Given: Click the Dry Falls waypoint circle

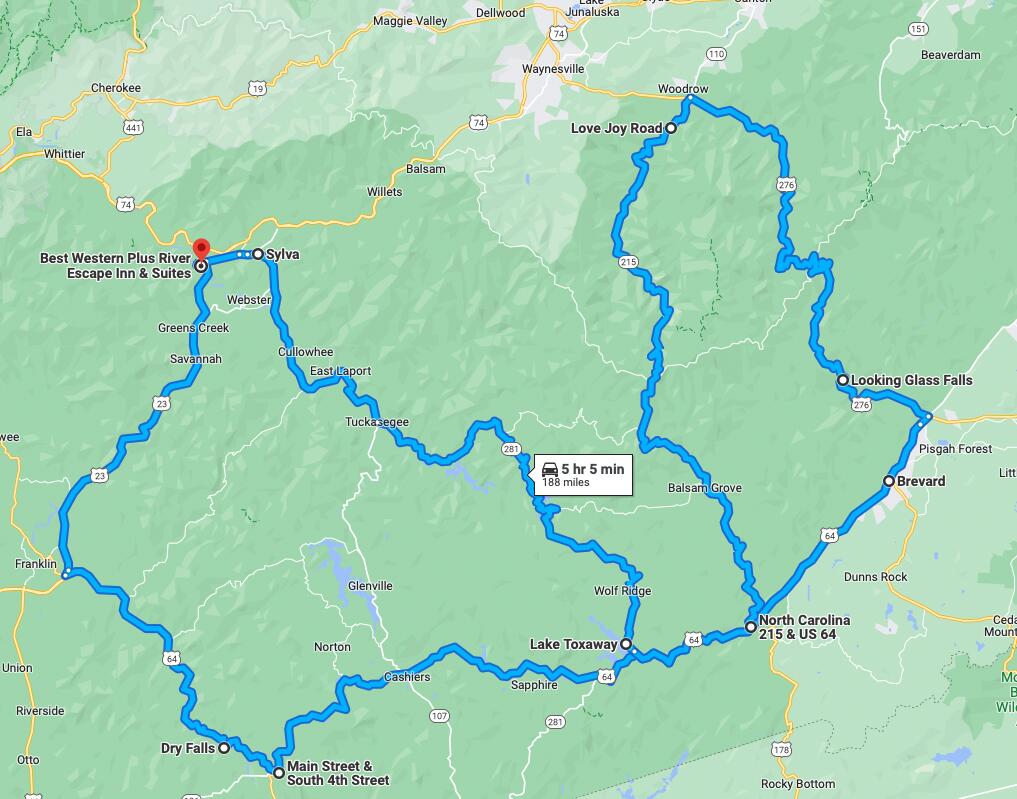Looking at the screenshot, I should pyautogui.click(x=223, y=748).
